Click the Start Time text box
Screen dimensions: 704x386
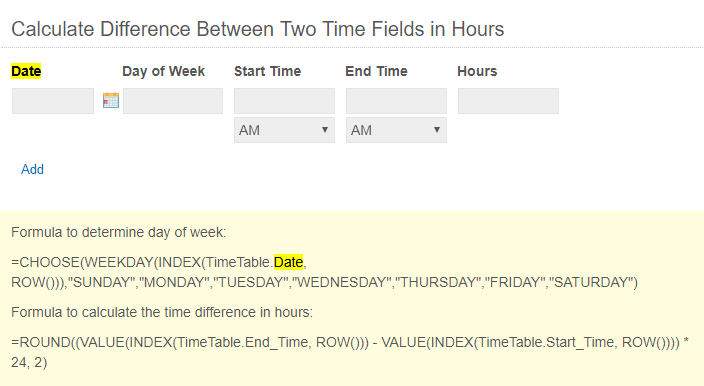point(284,101)
